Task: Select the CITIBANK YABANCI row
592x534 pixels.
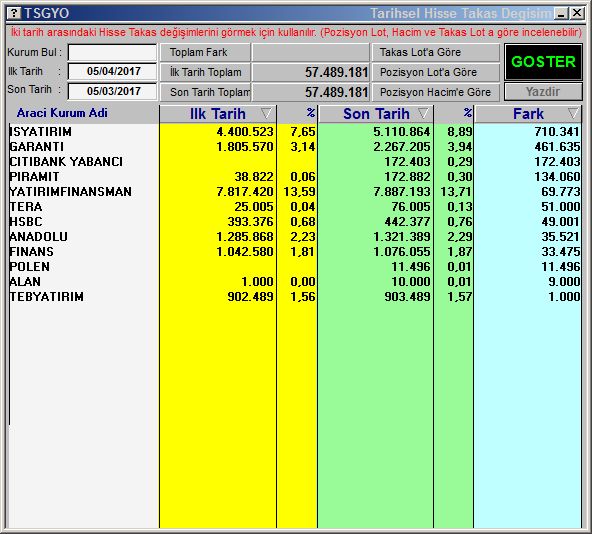Action: tap(294, 162)
